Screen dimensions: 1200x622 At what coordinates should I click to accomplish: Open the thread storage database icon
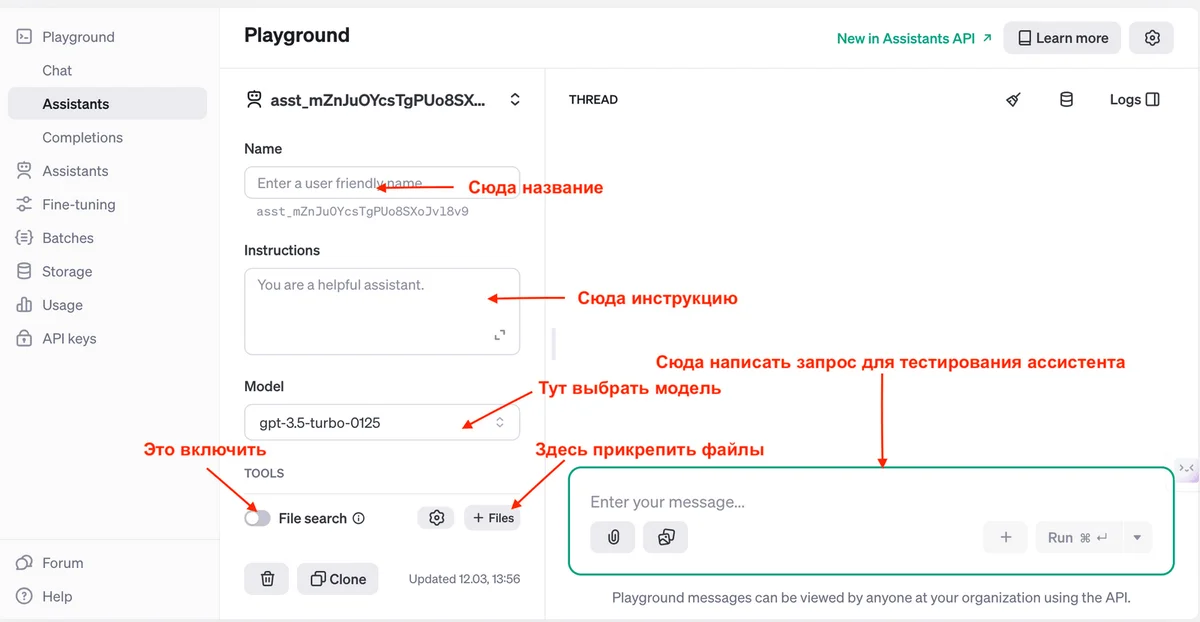1066,100
